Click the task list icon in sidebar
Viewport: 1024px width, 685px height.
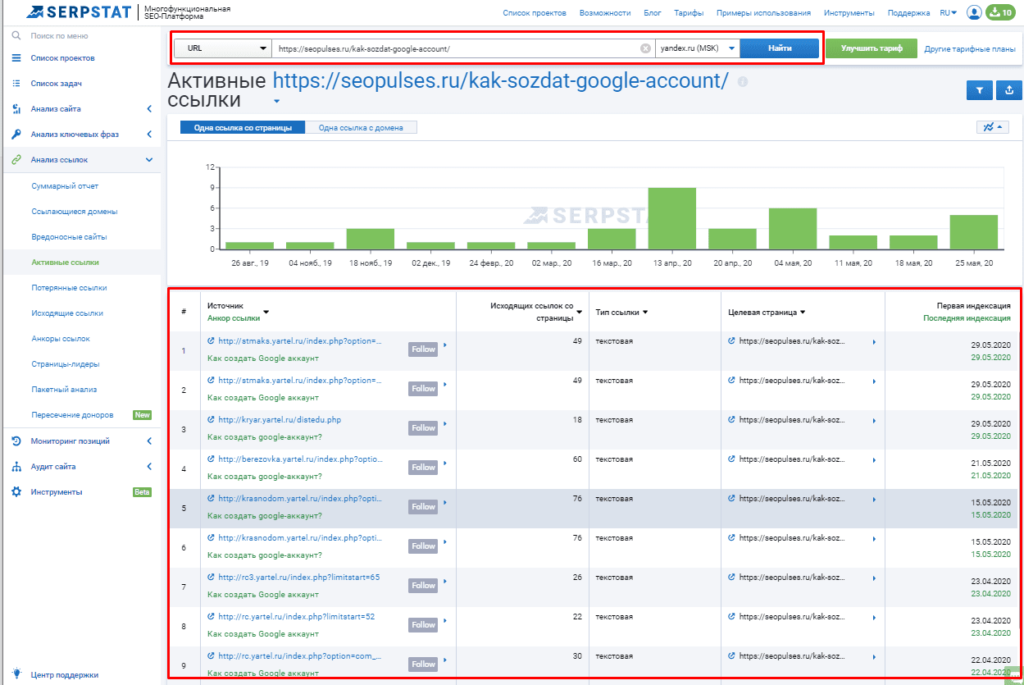tap(16, 84)
